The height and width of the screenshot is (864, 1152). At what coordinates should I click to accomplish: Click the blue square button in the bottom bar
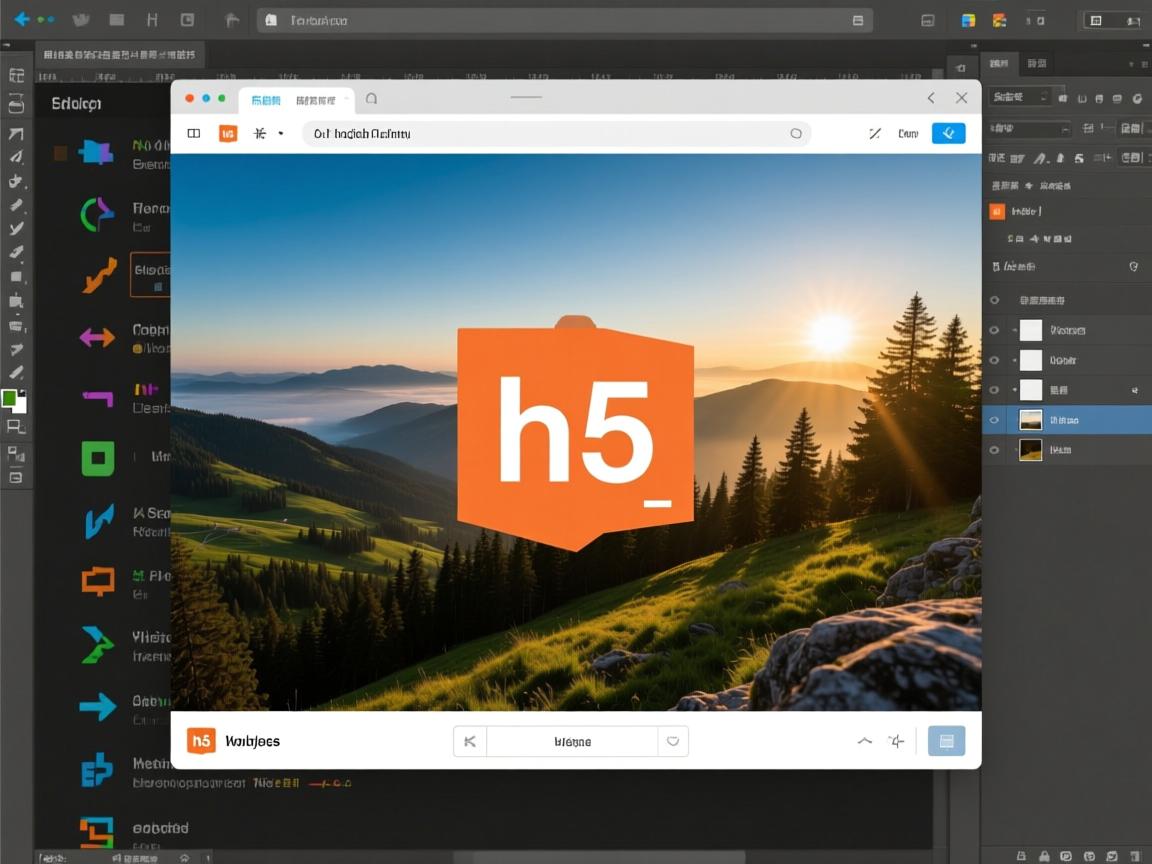pos(946,741)
